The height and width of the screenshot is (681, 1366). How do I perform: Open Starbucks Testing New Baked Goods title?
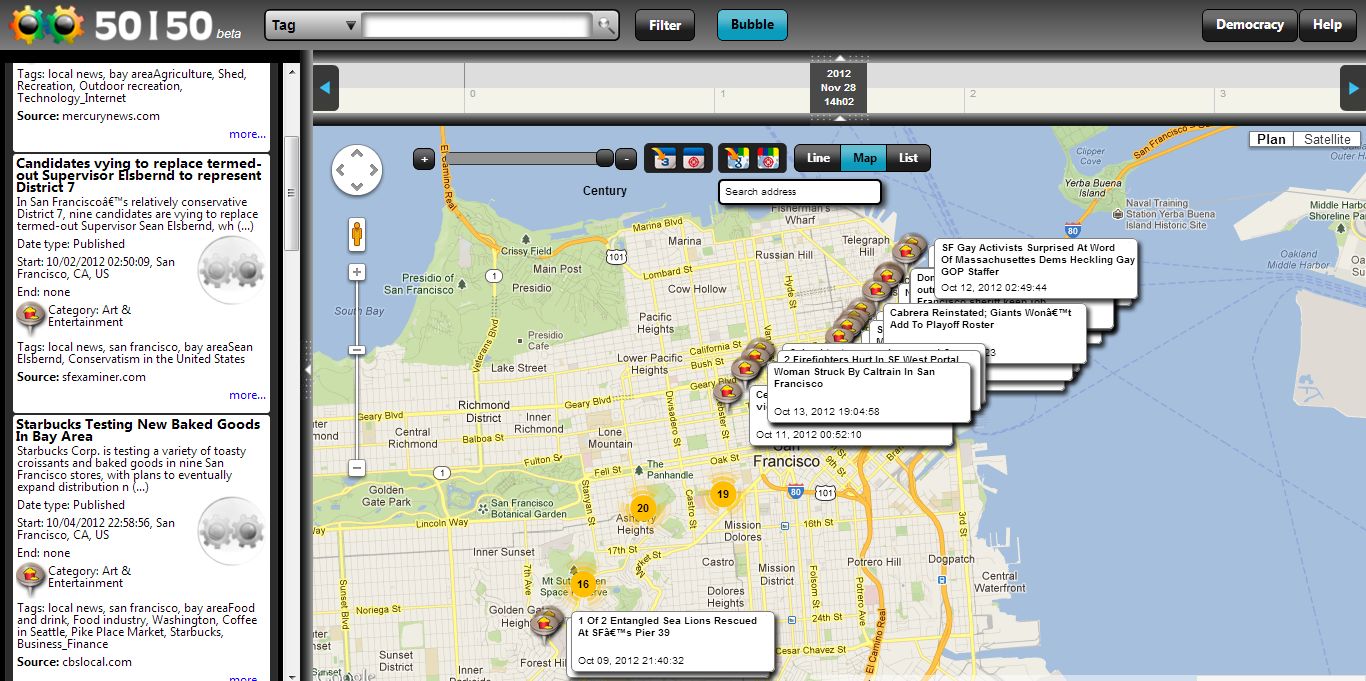138,430
